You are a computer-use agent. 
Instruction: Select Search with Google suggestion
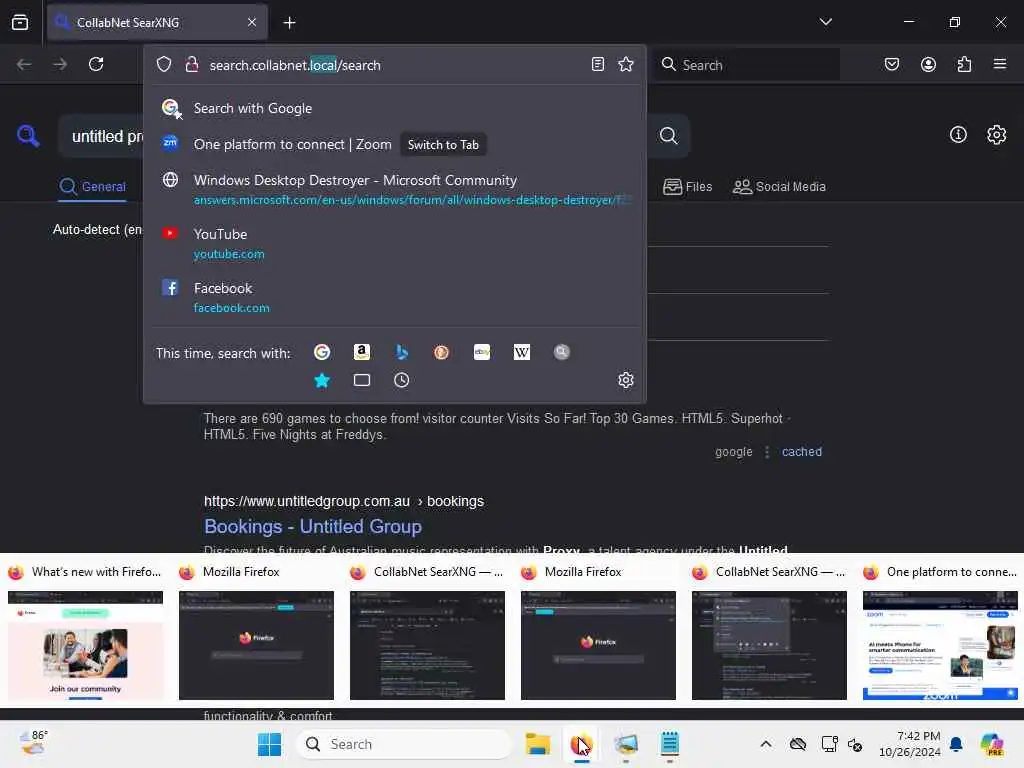394,108
